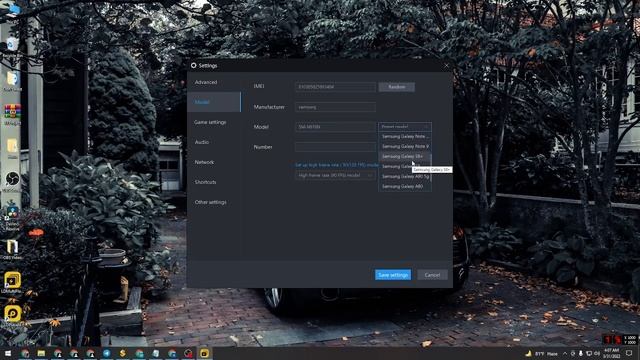The width and height of the screenshot is (640, 360).
Task: Go to the Network tab
Action: coord(214,162)
